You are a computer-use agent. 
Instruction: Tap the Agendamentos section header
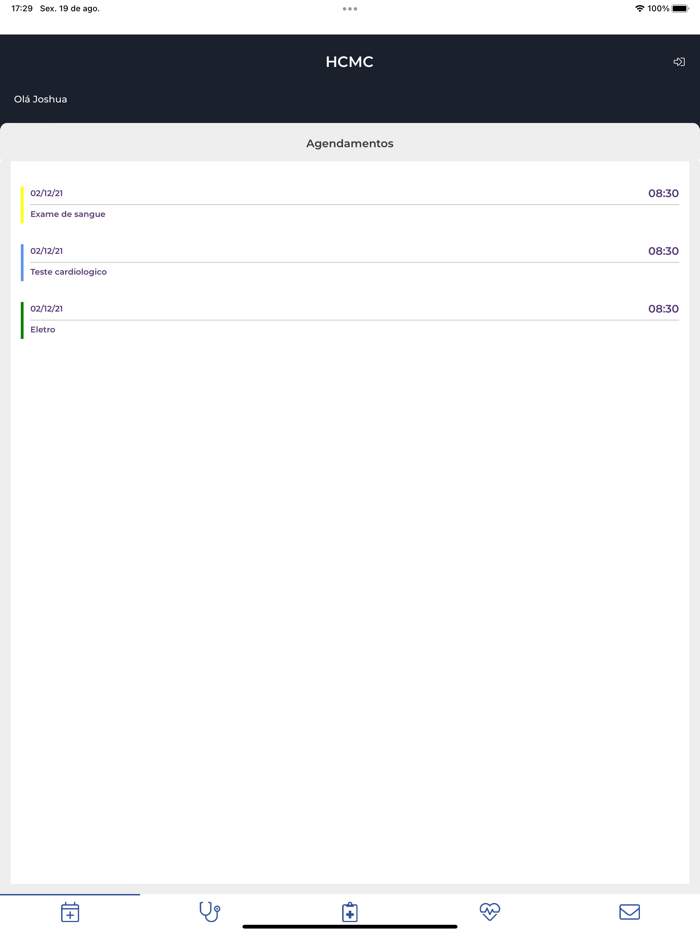[350, 144]
